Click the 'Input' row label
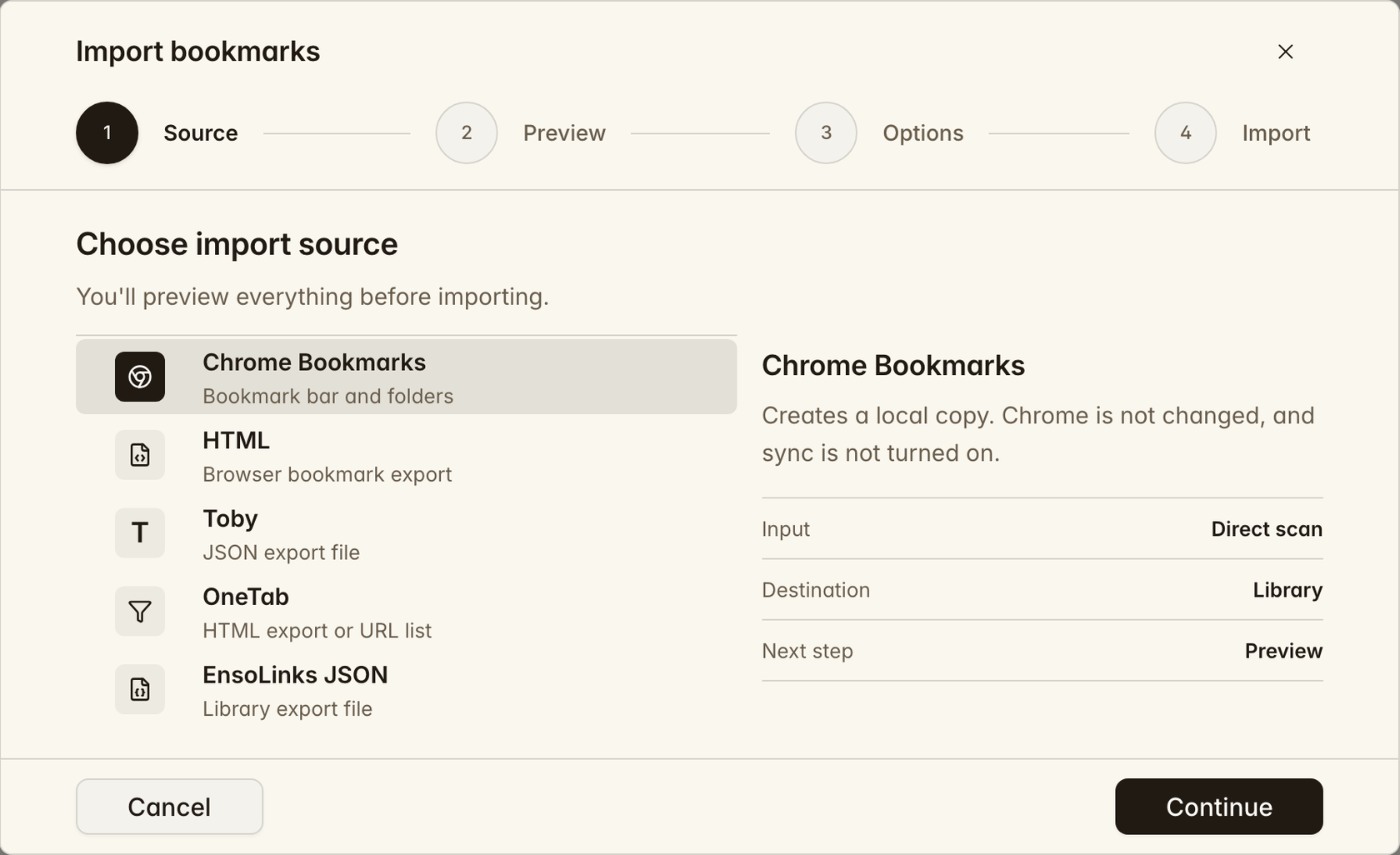 786,529
